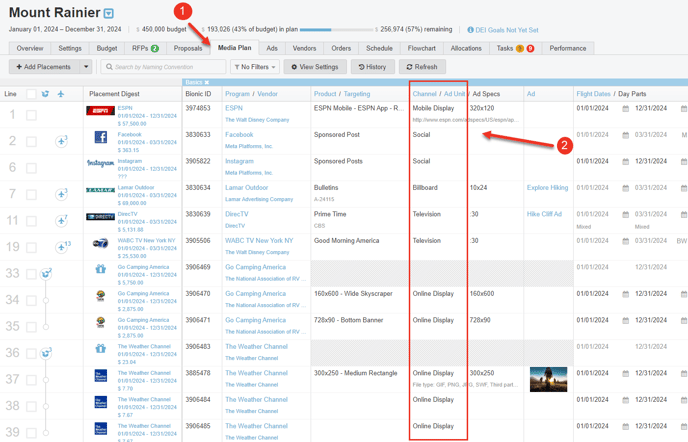Expand the flights icon on Facebook line 2
The width and height of the screenshot is (688, 442).
(61, 142)
